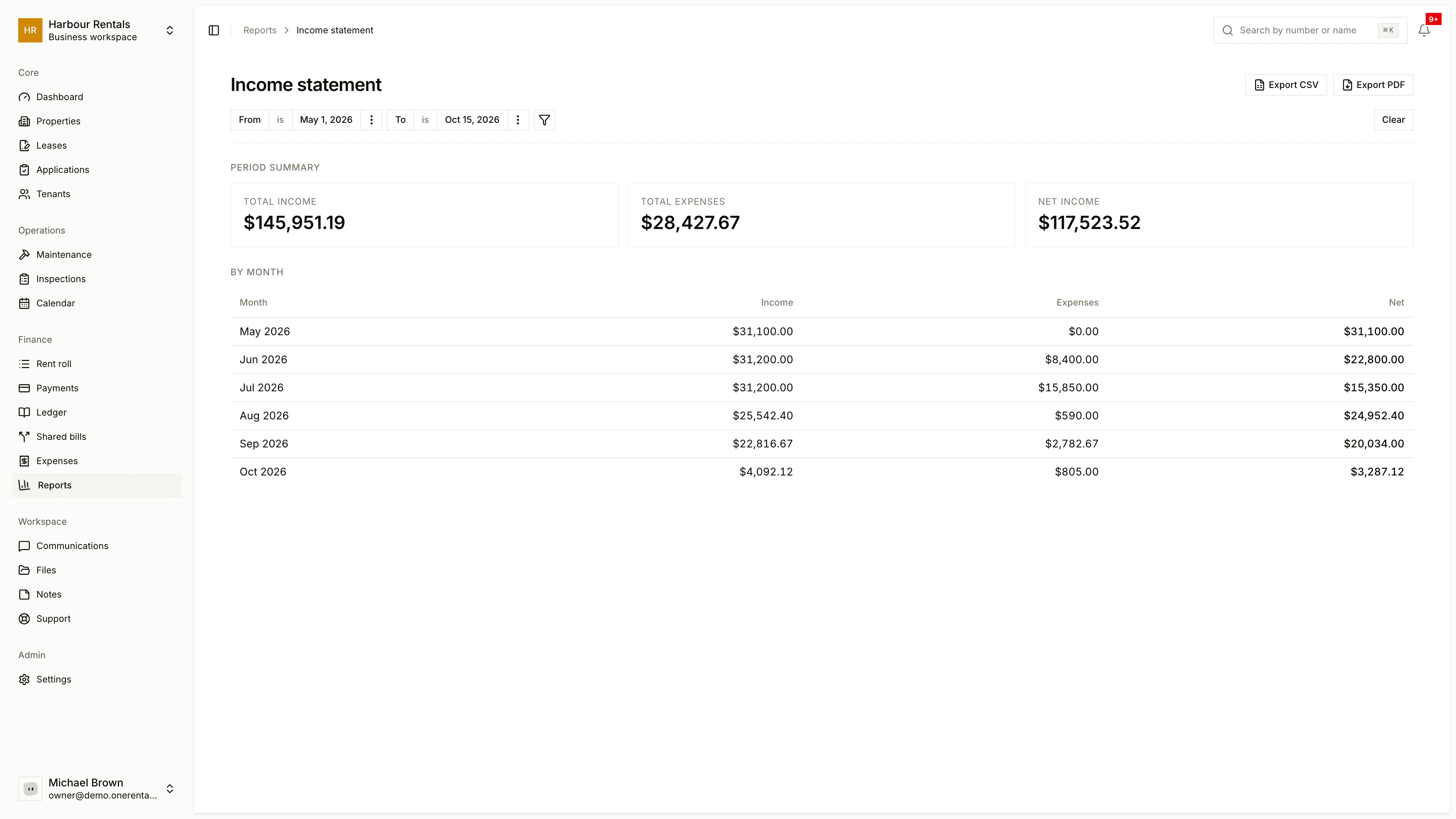Screen dimensions: 1456x819
Task: Change the From filter 'is' operator
Action: point(280,120)
